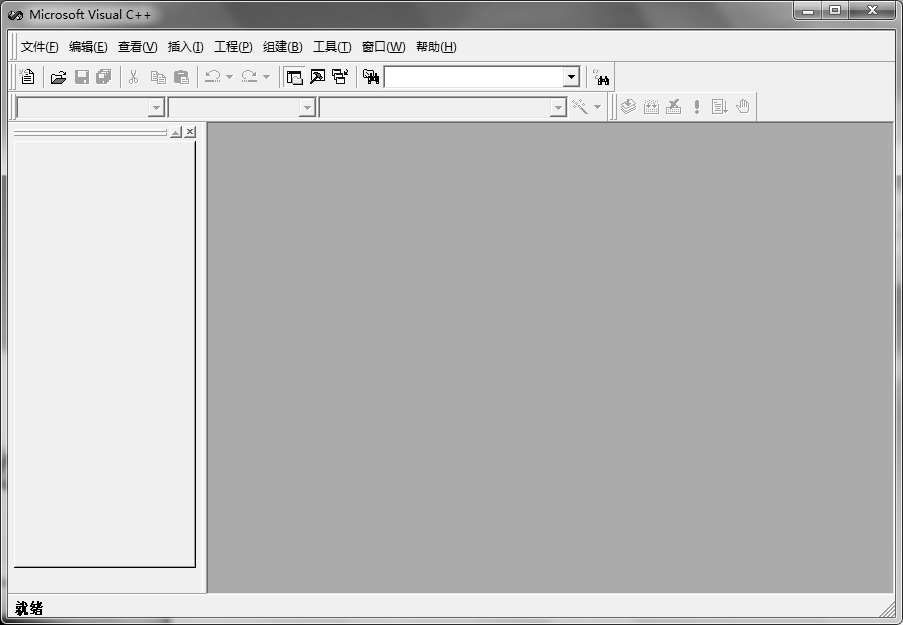The height and width of the screenshot is (625, 903).
Task: Click the Save All icon
Action: click(104, 77)
